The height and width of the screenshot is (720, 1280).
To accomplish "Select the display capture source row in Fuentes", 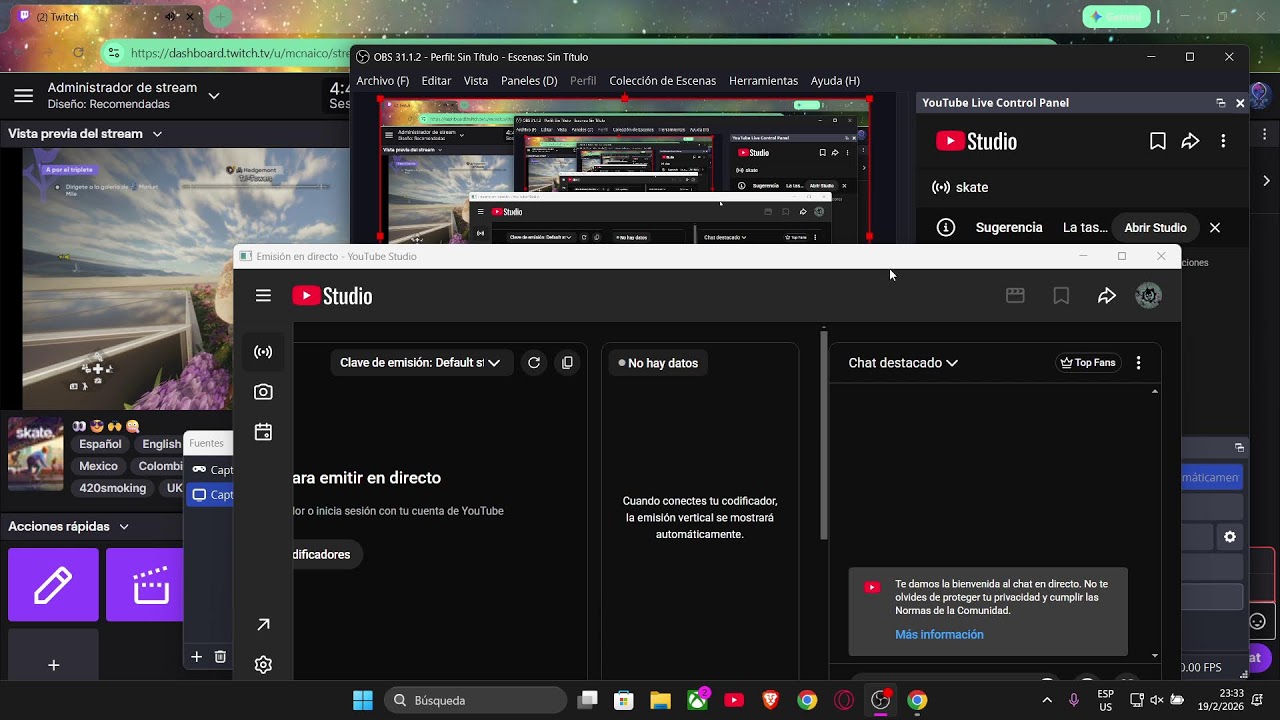I will pyautogui.click(x=209, y=495).
